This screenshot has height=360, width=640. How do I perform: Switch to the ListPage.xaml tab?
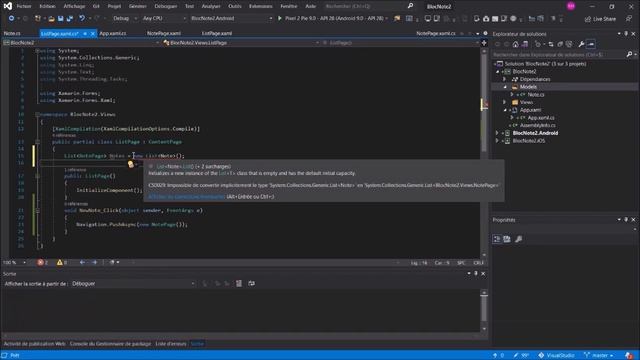(x=217, y=33)
